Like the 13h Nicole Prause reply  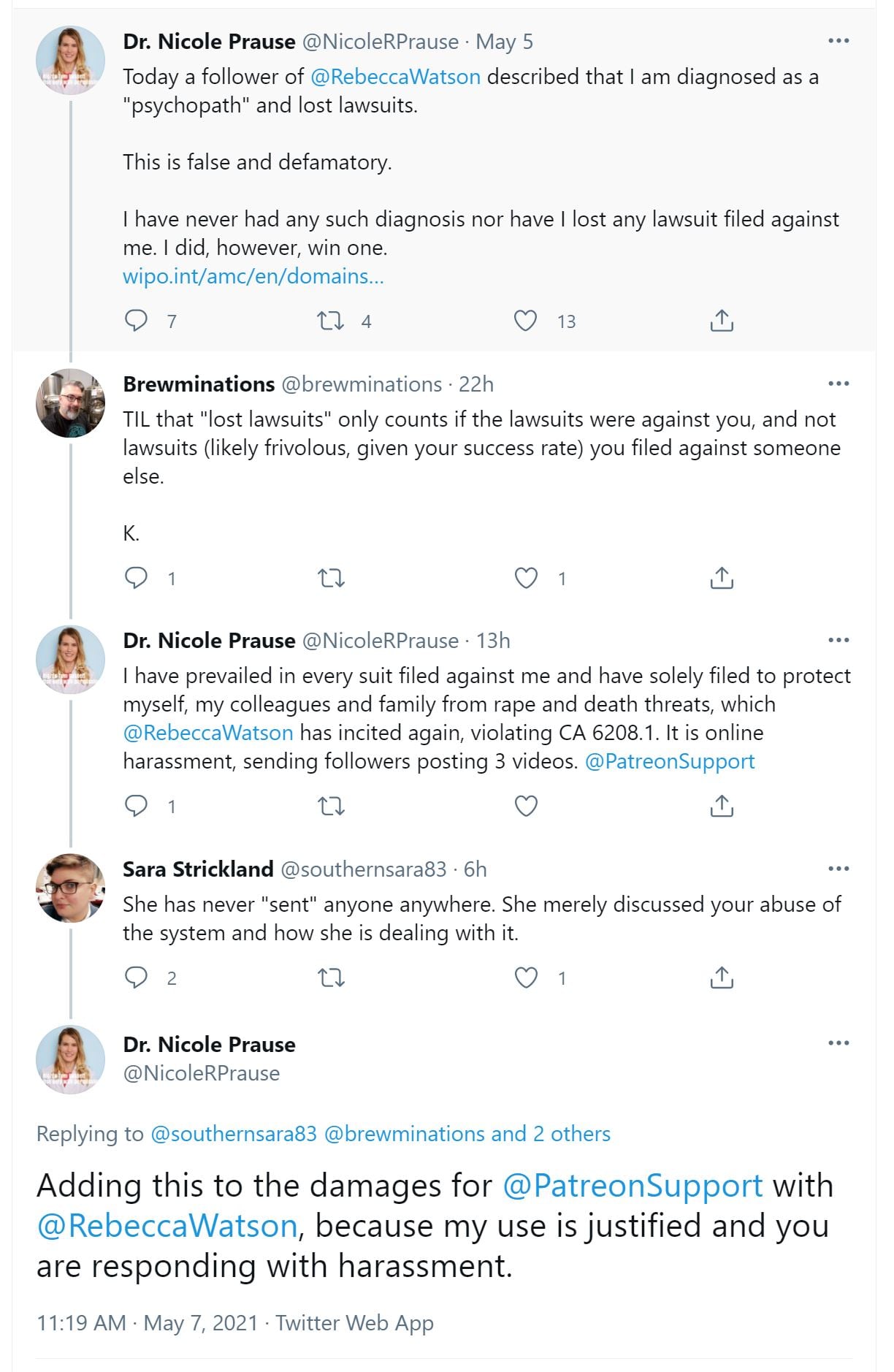click(526, 806)
